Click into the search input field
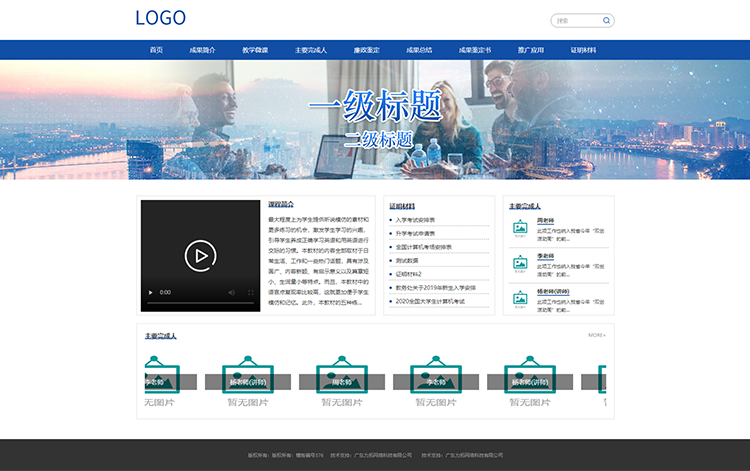750x471 pixels. coord(577,20)
